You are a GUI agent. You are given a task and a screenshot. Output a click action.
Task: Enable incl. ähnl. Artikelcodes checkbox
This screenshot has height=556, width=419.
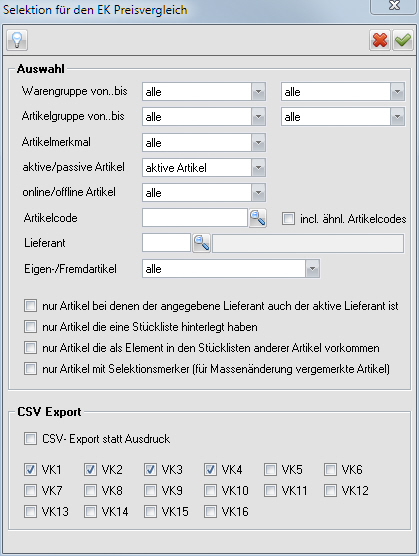(288, 218)
